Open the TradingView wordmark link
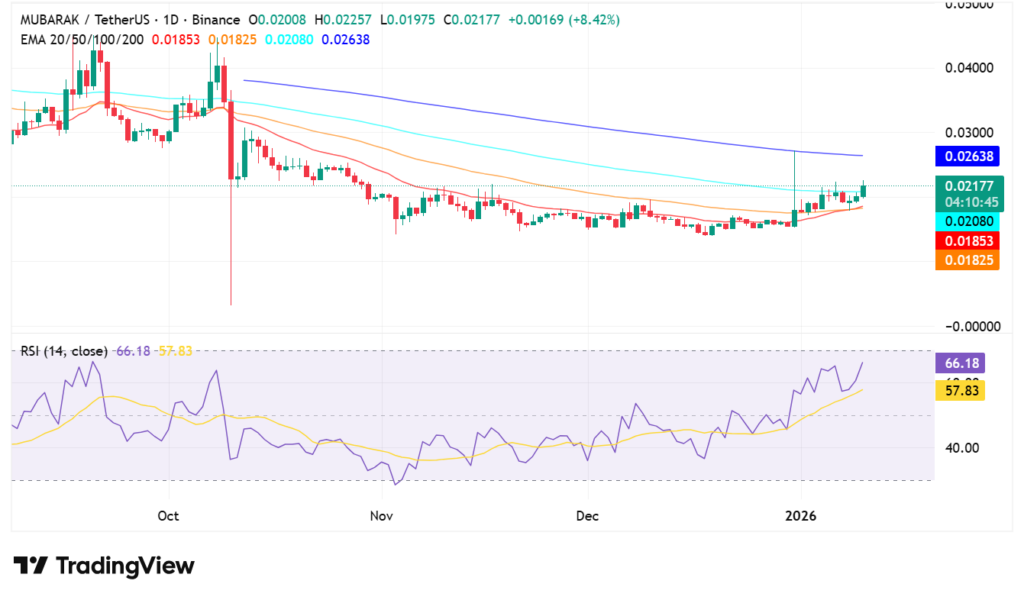 [124, 566]
